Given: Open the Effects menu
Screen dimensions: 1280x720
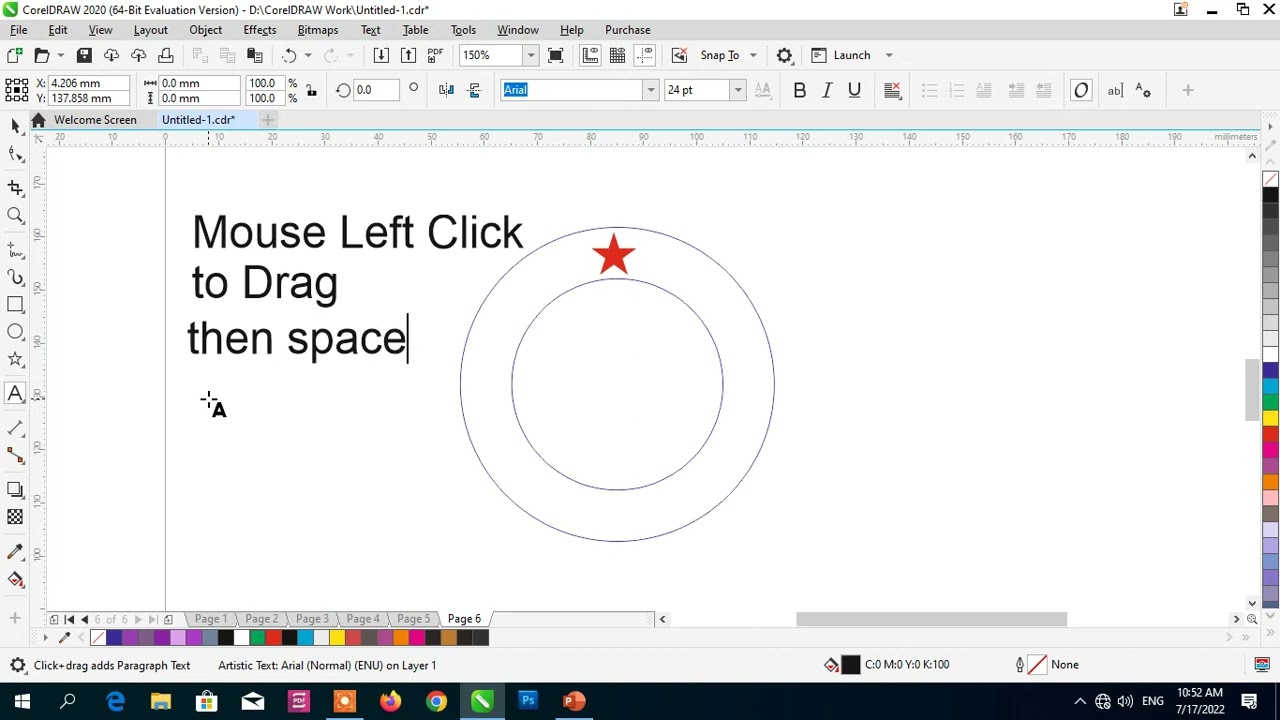Looking at the screenshot, I should click(260, 30).
